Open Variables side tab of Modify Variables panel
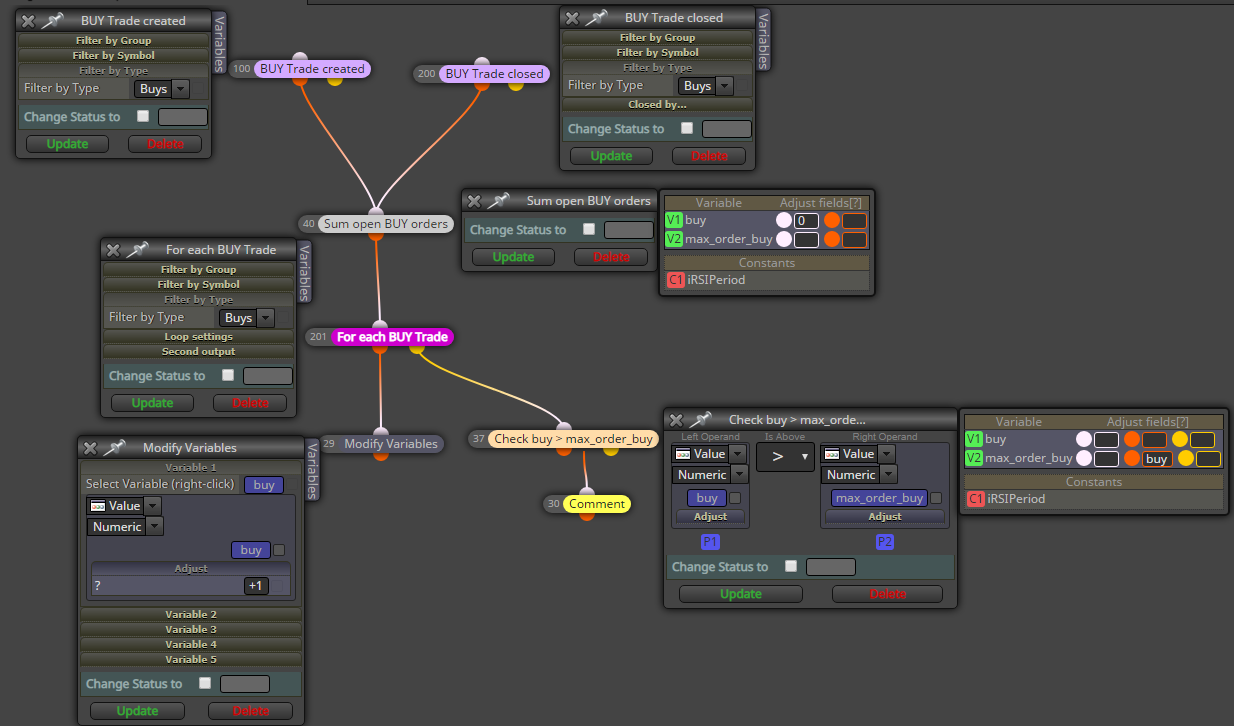Viewport: 1234px width, 726px height. [312, 470]
